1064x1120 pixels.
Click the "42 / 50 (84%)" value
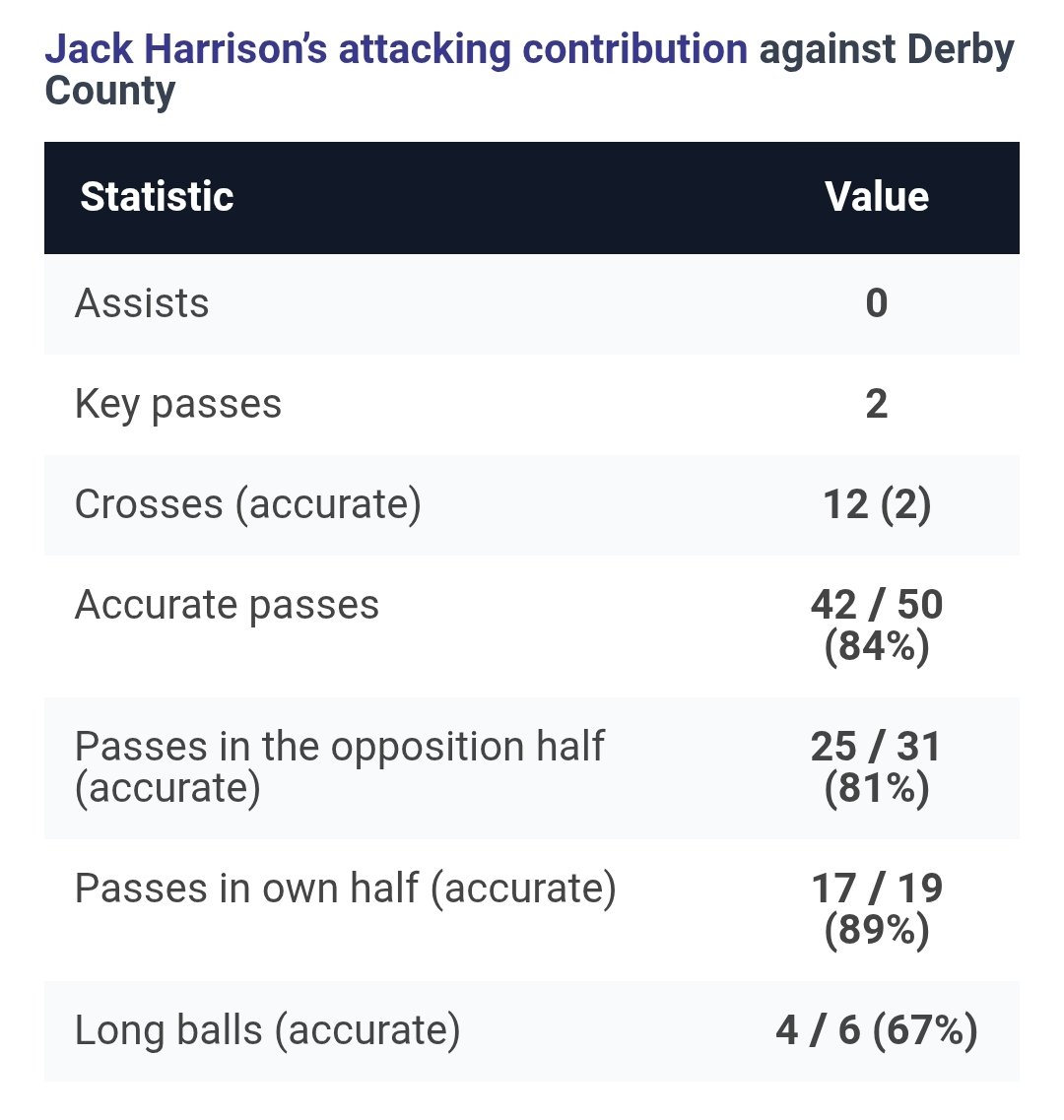877,625
